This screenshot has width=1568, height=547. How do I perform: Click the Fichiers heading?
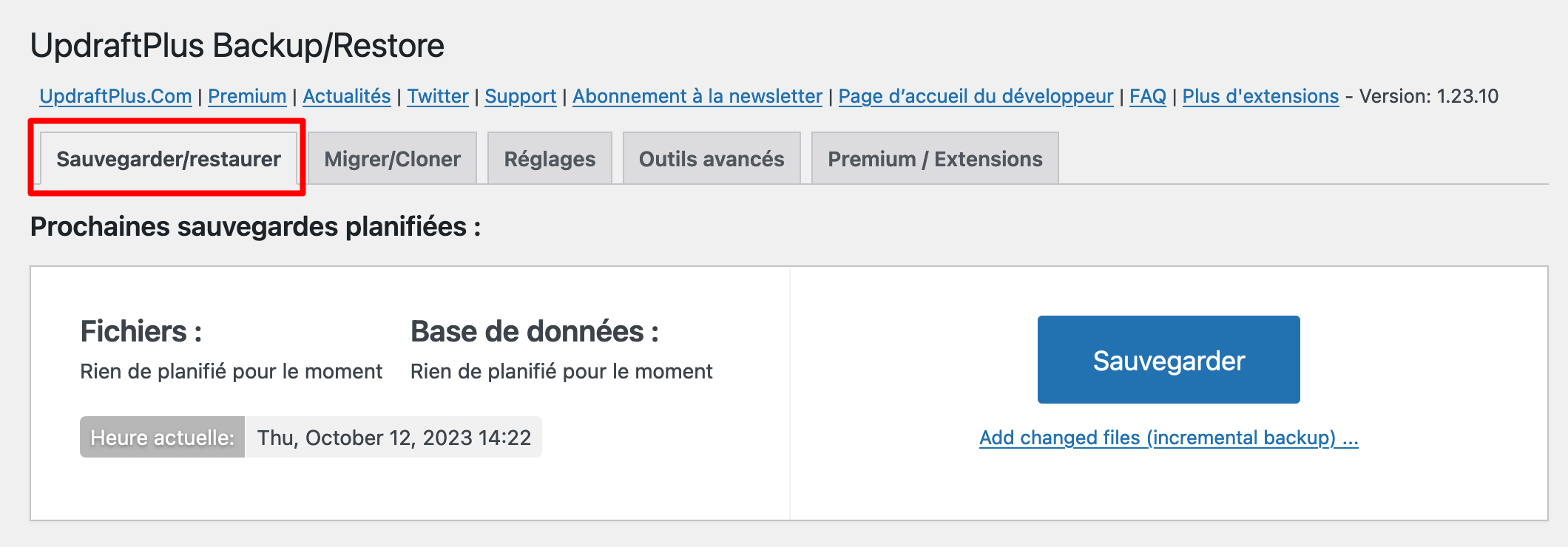coord(141,332)
